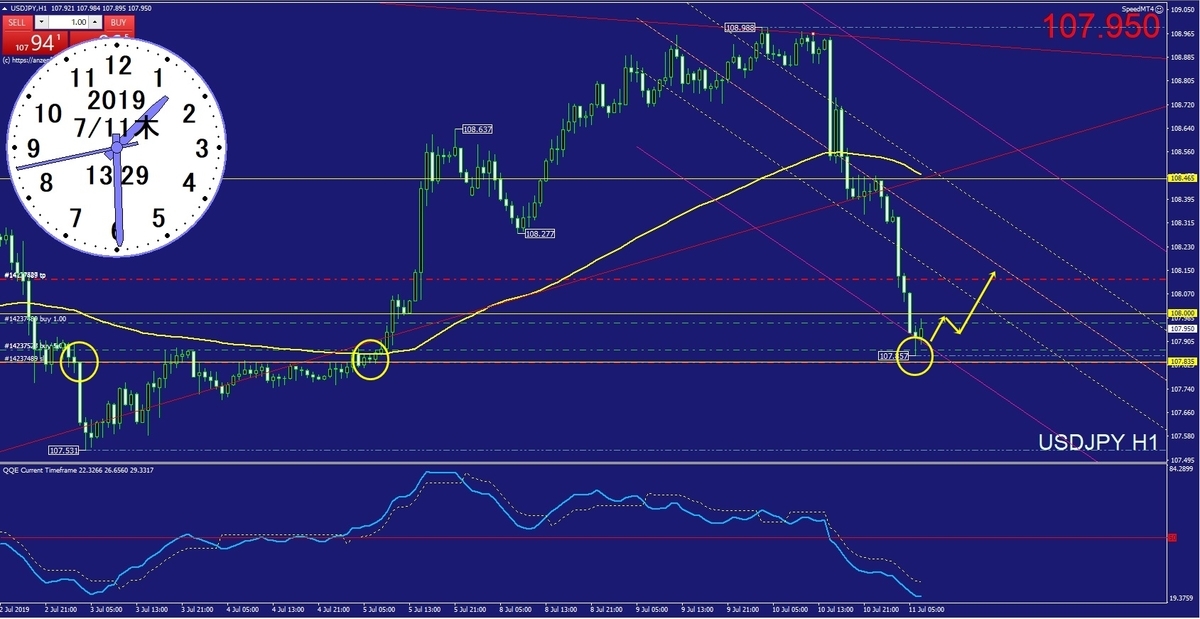Click the 84.2899 QQE scale value

[x=1181, y=469]
